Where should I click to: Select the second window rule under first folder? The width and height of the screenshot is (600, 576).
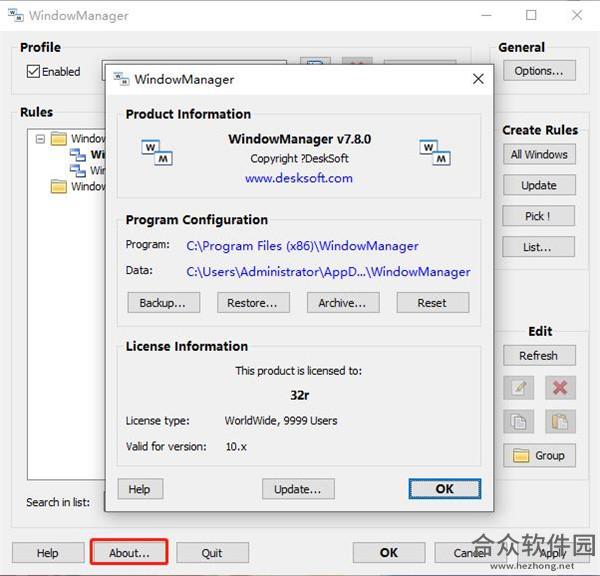click(87, 170)
